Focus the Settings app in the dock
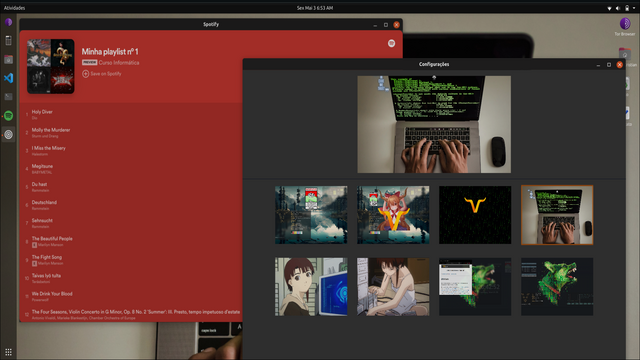 (x=8, y=134)
